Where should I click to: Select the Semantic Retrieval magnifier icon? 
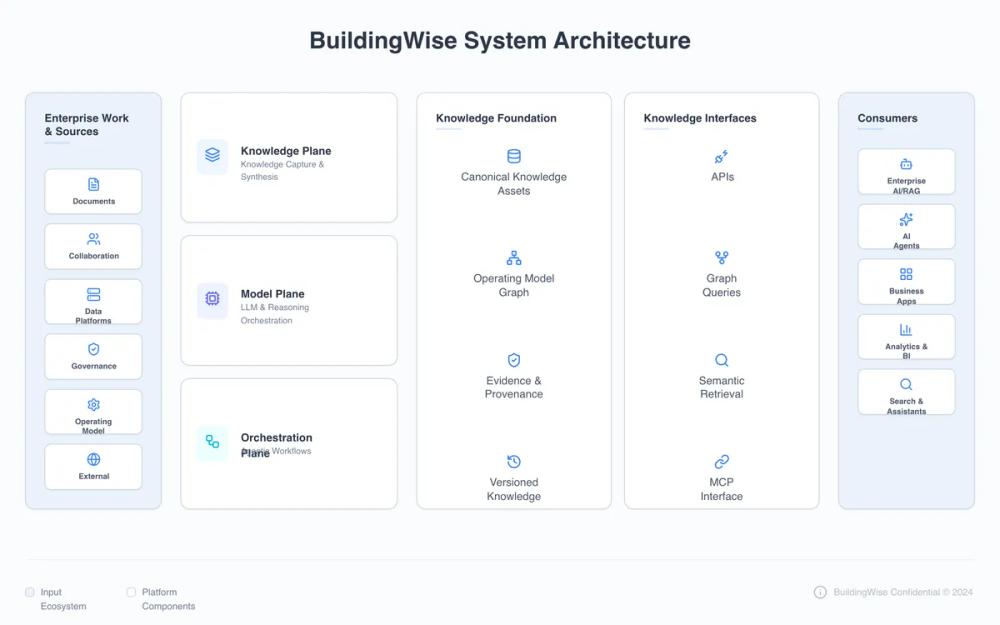[x=721, y=359]
